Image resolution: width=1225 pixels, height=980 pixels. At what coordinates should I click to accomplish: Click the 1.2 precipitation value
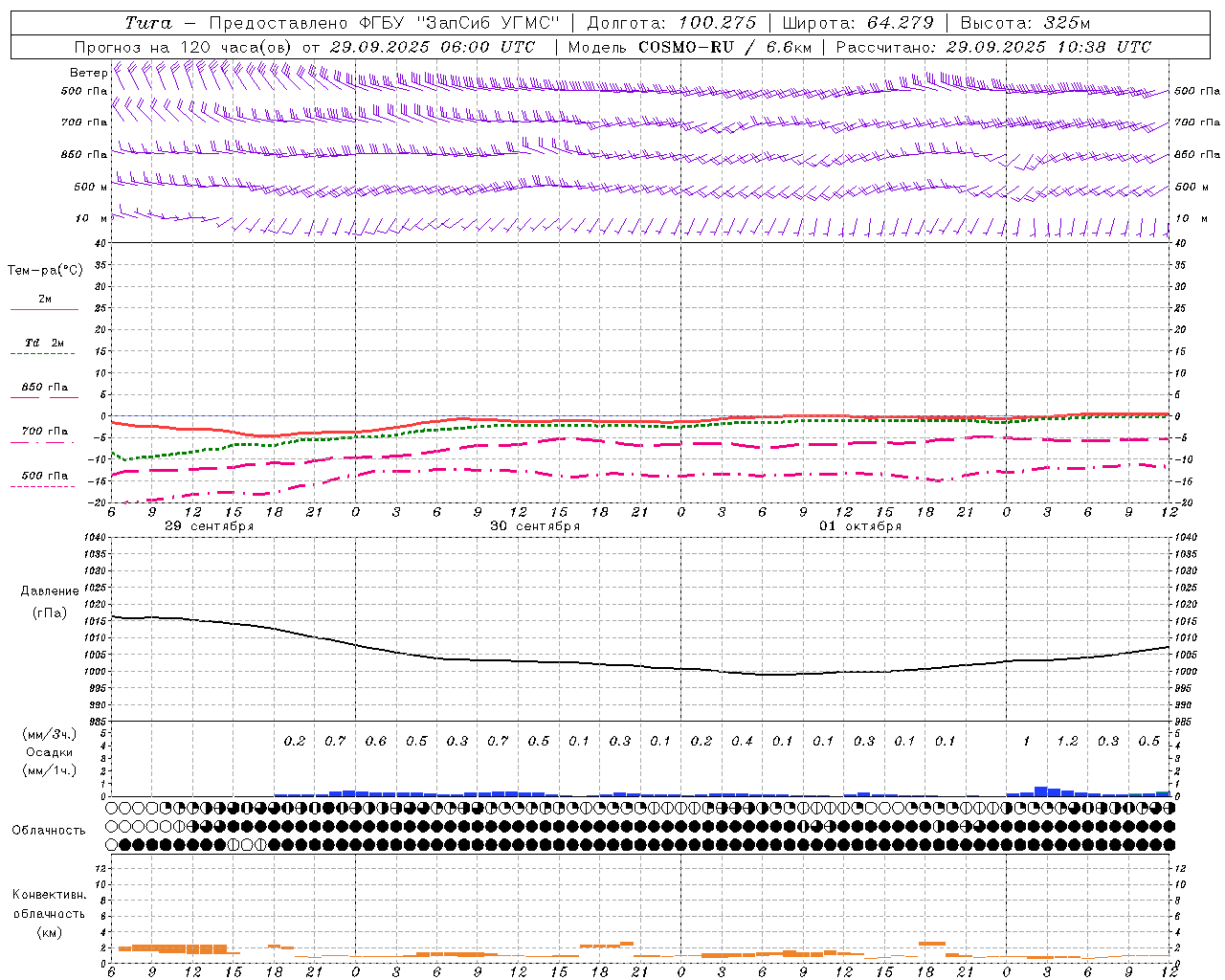coord(1067,742)
